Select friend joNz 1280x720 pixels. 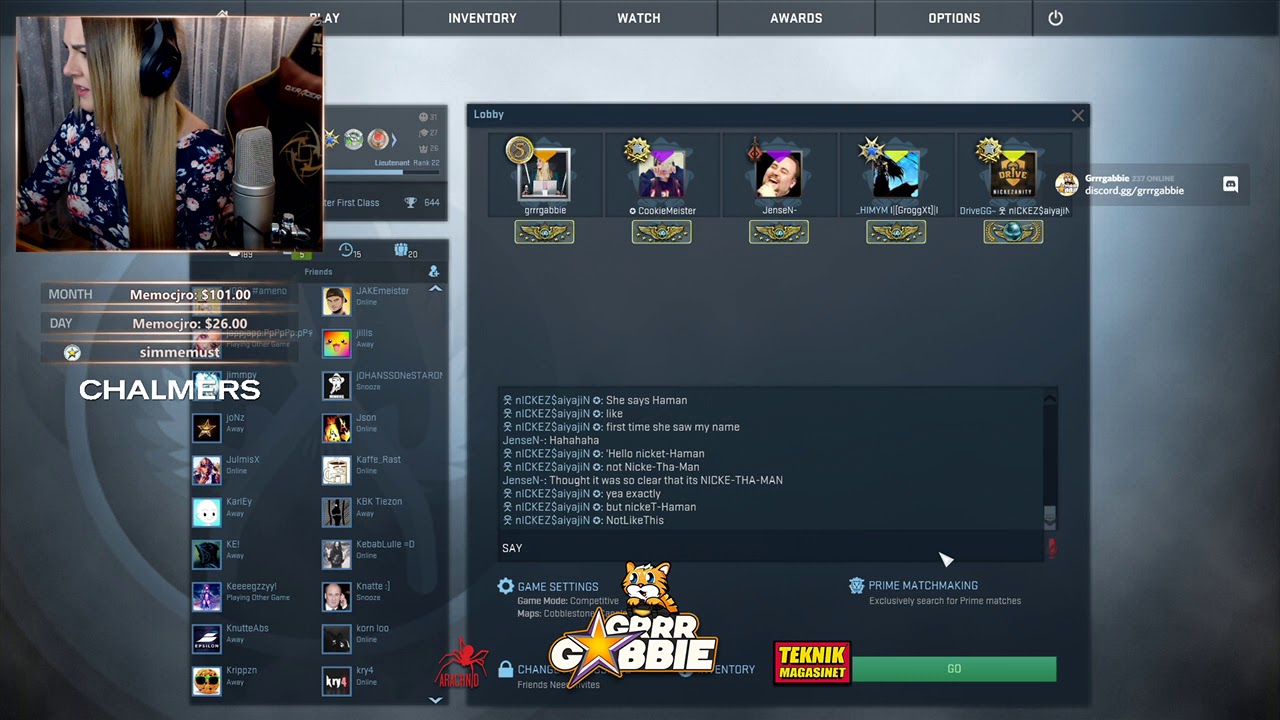pos(252,427)
